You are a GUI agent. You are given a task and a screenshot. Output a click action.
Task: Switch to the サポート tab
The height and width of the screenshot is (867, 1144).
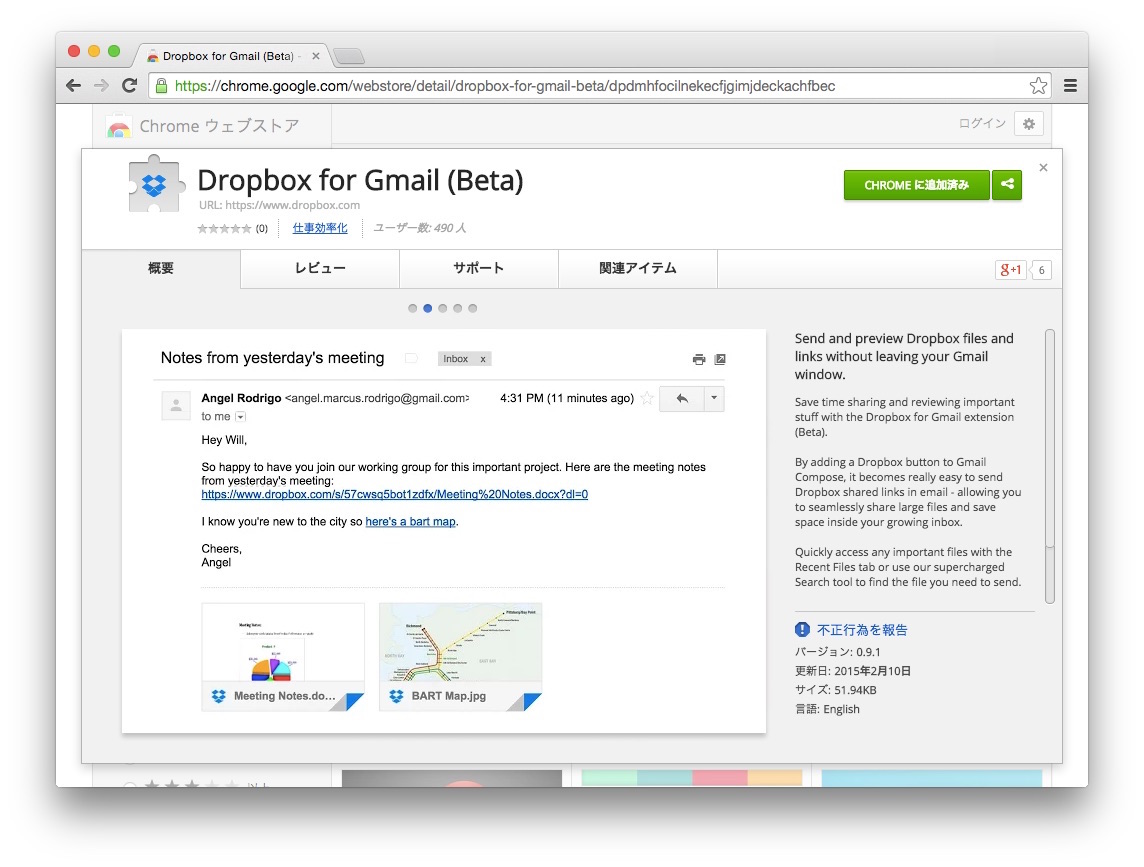pyautogui.click(x=479, y=269)
